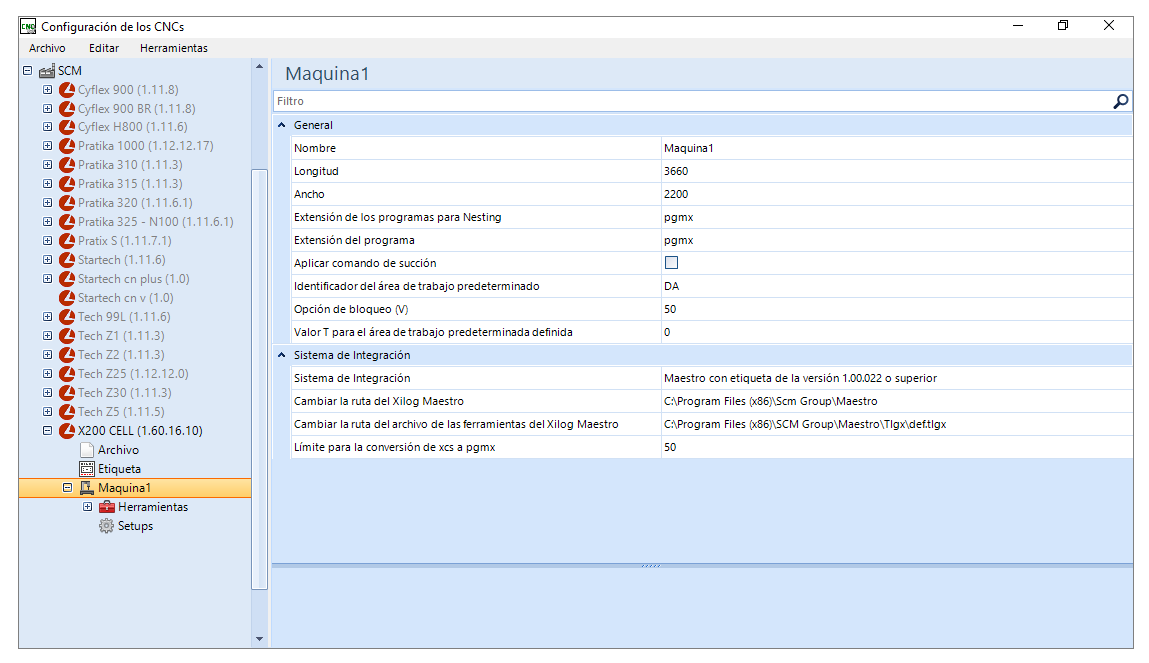The height and width of the screenshot is (663, 1149).
Task: Open the Herramientas menu in menu bar
Action: point(174,48)
